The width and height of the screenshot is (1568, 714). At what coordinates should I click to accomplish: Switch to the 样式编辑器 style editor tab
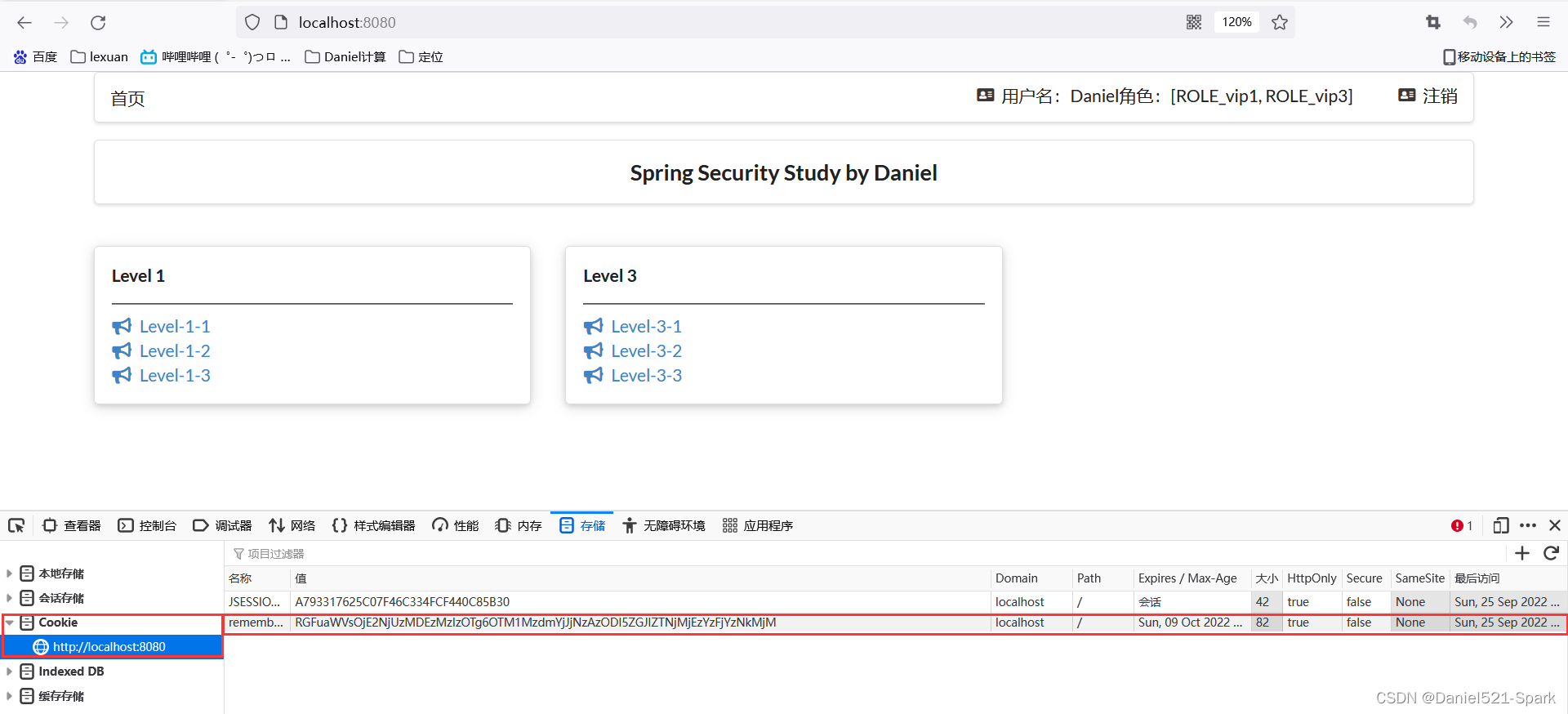pos(374,525)
